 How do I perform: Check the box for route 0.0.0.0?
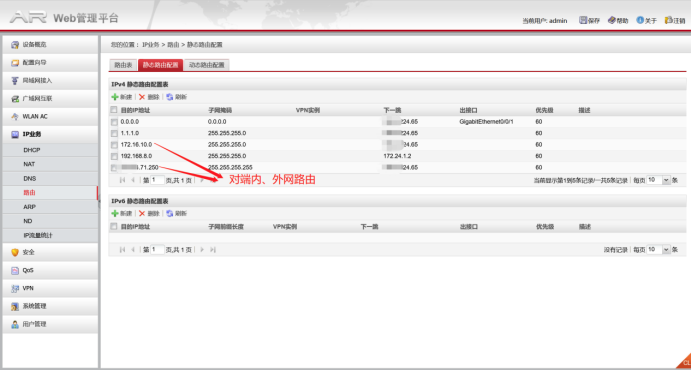tap(114, 122)
